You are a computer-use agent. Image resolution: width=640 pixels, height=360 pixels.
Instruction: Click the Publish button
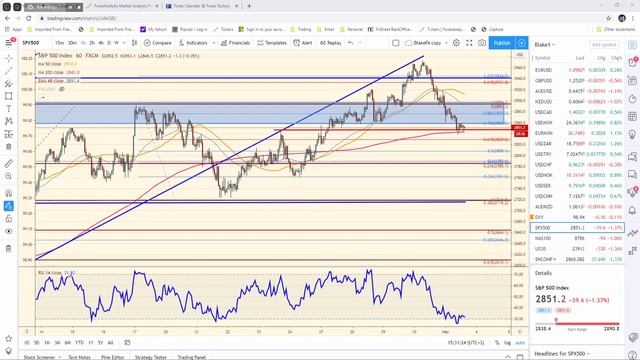502,43
